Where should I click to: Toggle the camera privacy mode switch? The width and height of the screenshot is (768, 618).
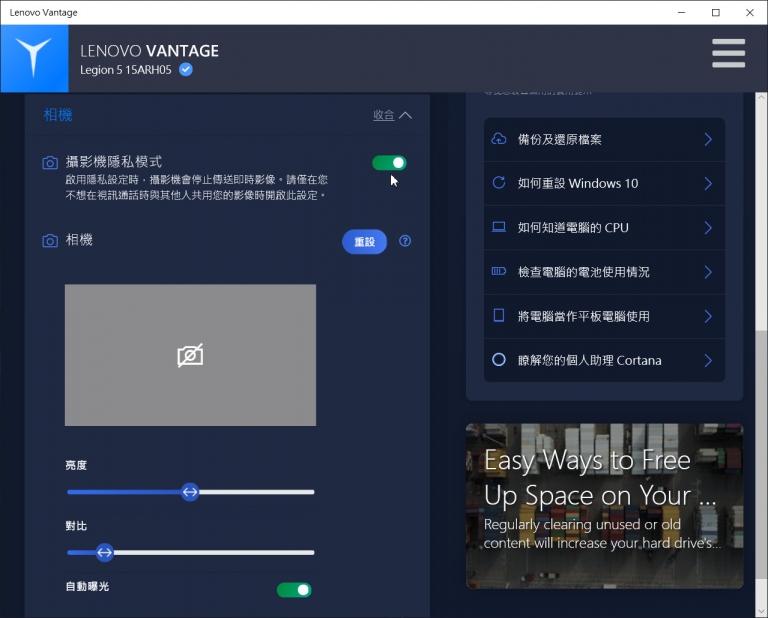point(389,163)
